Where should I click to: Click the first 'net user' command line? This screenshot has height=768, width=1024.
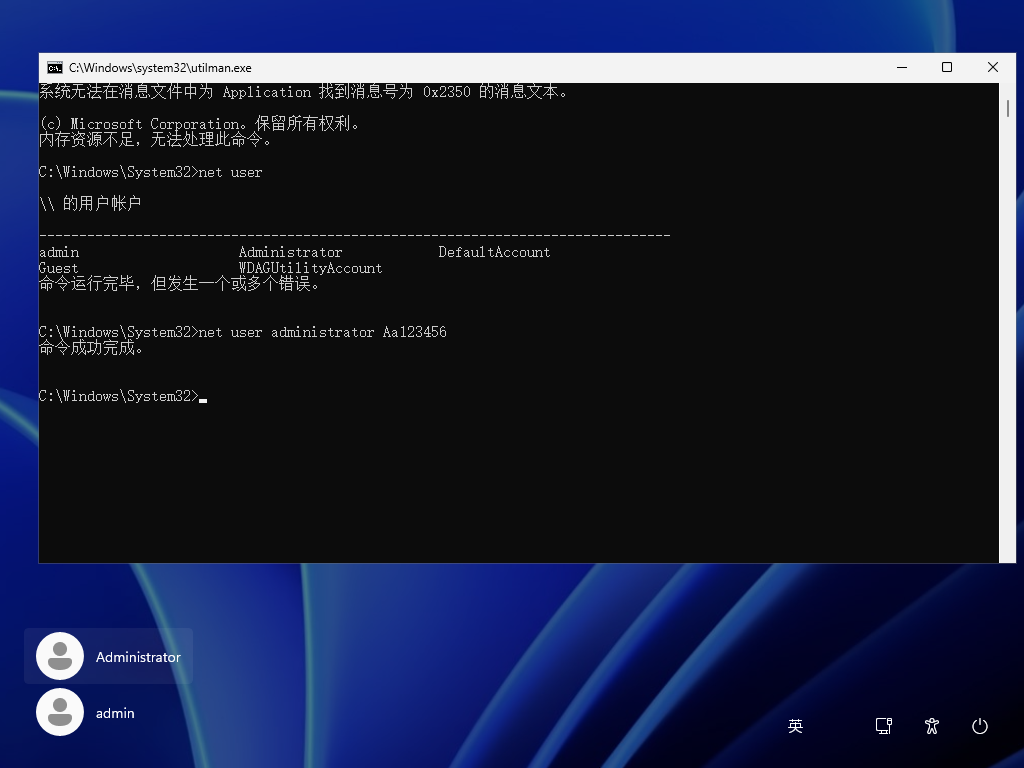pos(151,172)
